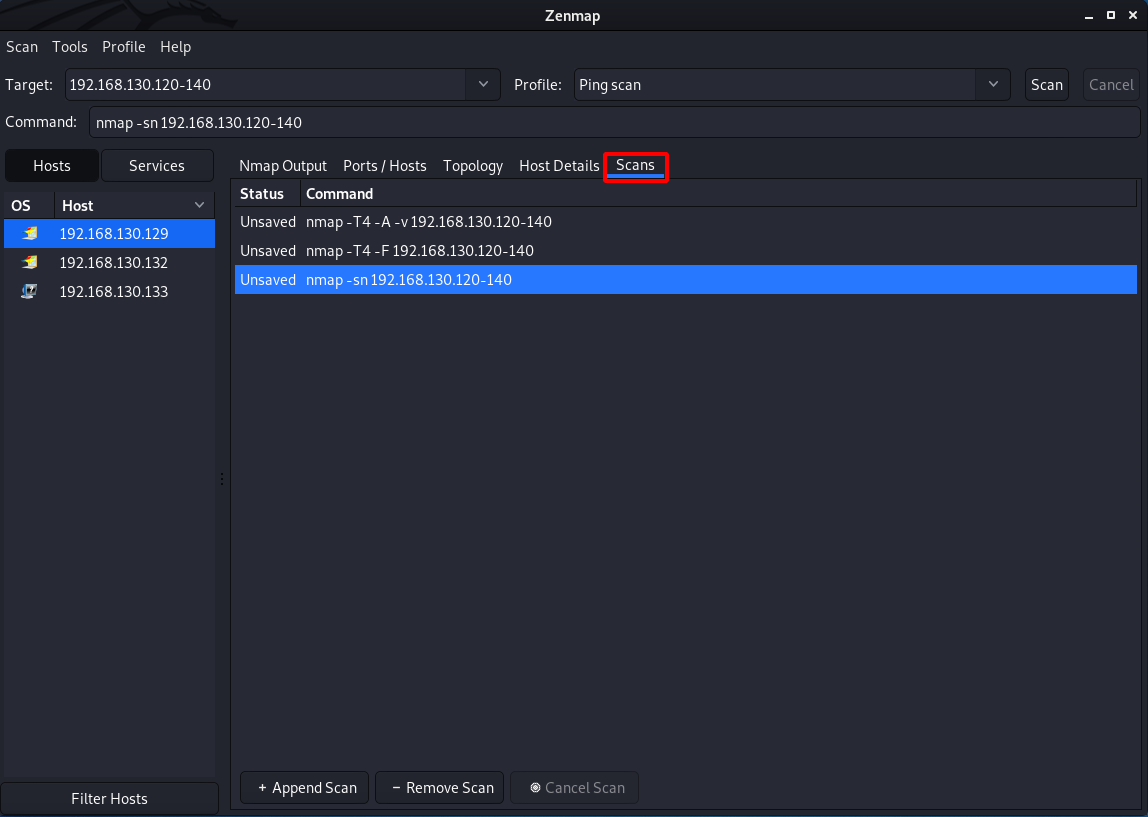Click the greyed Cancel button at top right
Viewport: 1148px width, 817px height.
[1111, 84]
